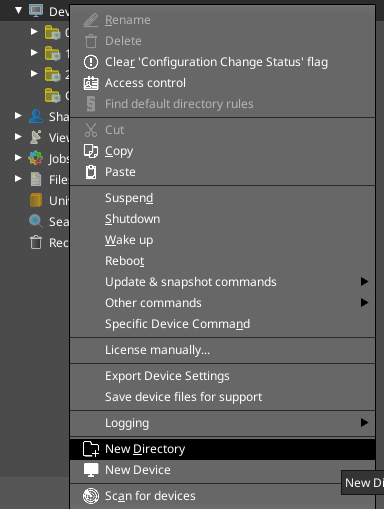
Task: Click the Scan for devices radar icon
Action: pos(91,496)
